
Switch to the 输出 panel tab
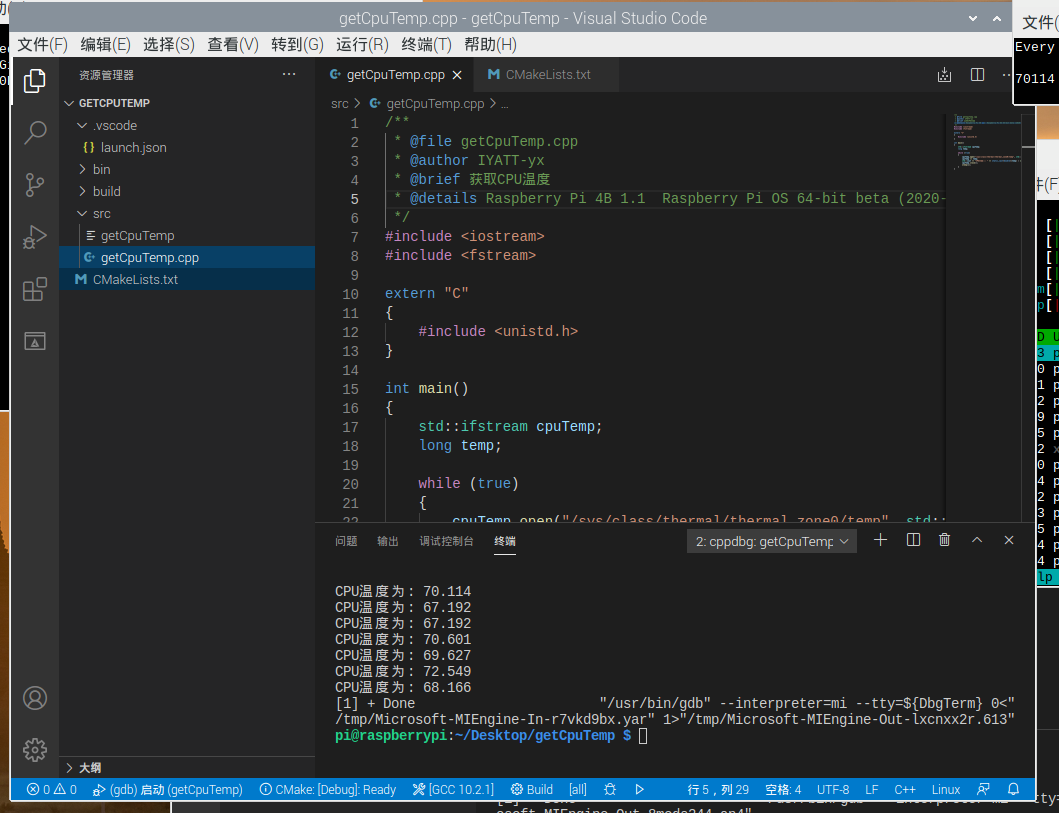(388, 541)
